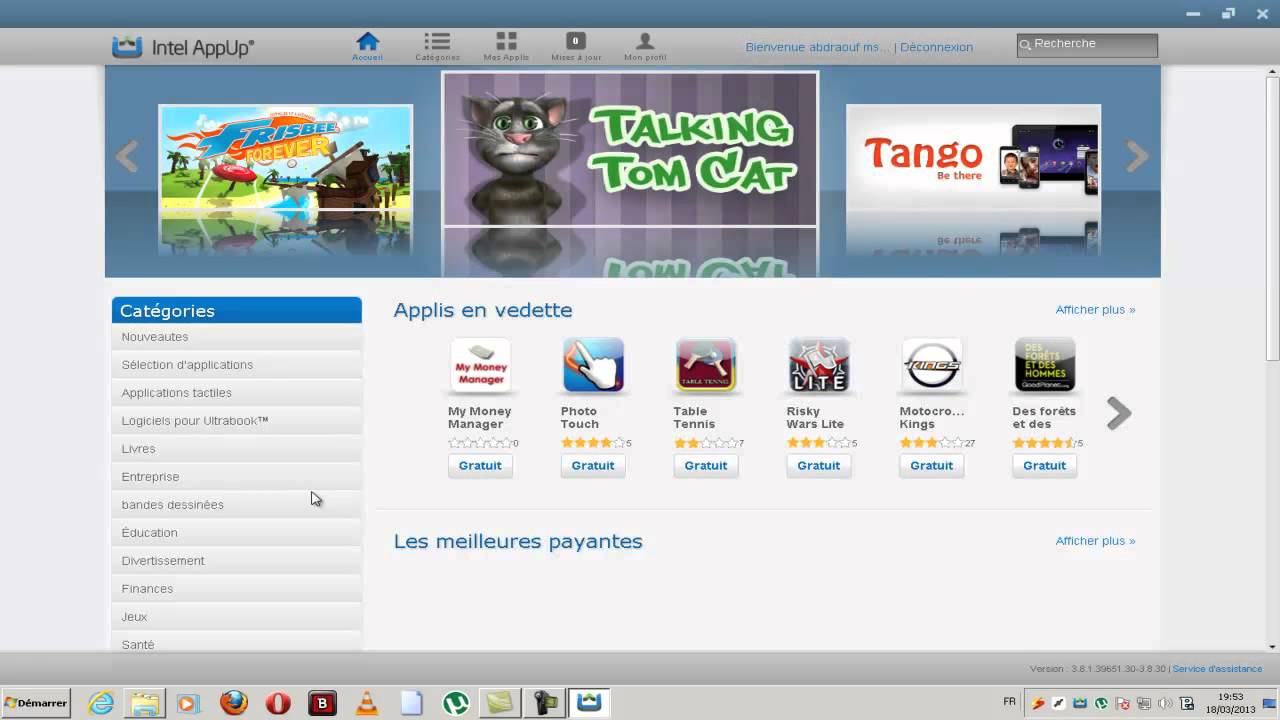Image resolution: width=1280 pixels, height=720 pixels.
Task: Click Afficher plus for Applis en vedette
Action: [1095, 310]
